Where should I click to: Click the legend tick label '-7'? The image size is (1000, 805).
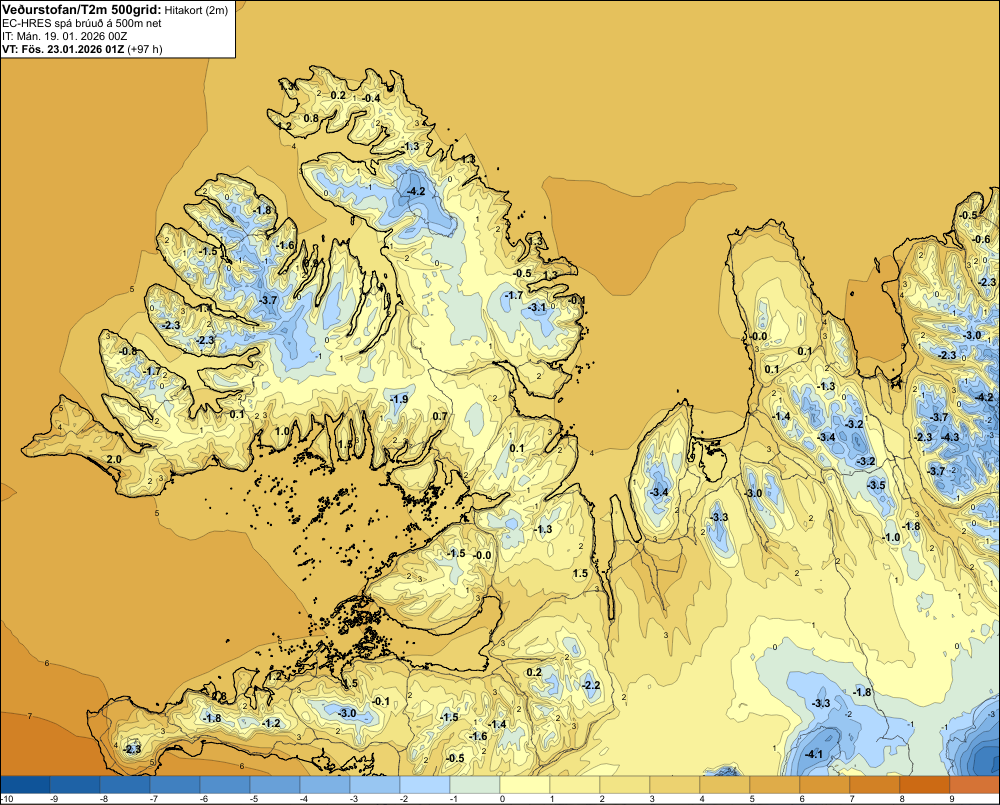[154, 799]
